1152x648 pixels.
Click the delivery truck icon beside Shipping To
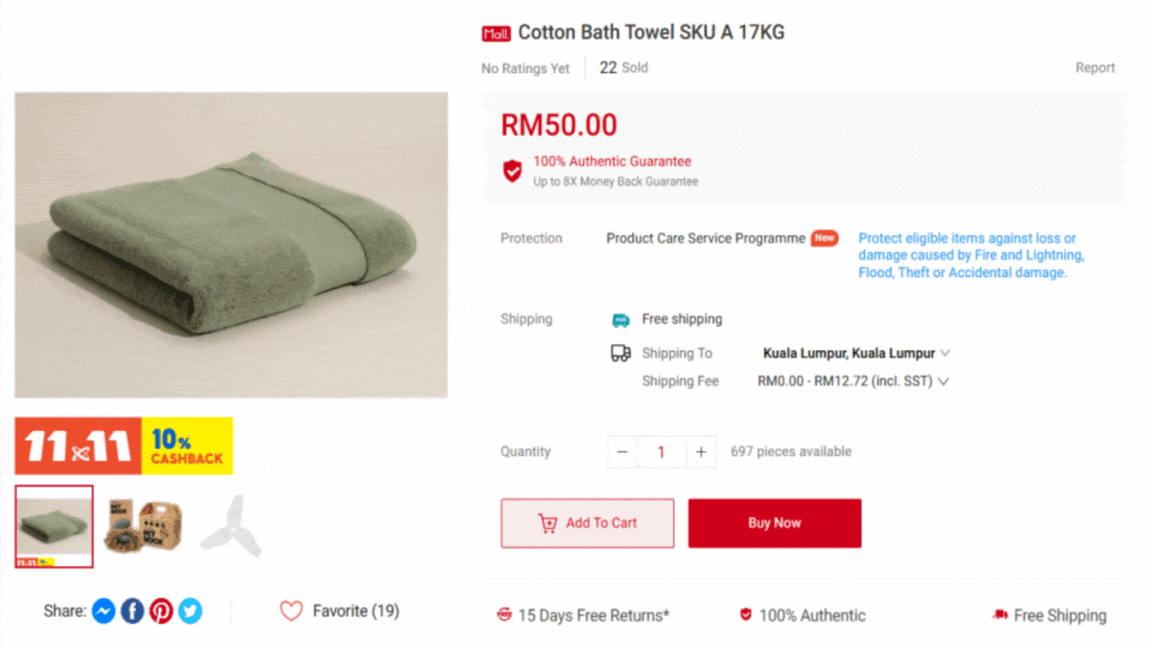tap(622, 353)
